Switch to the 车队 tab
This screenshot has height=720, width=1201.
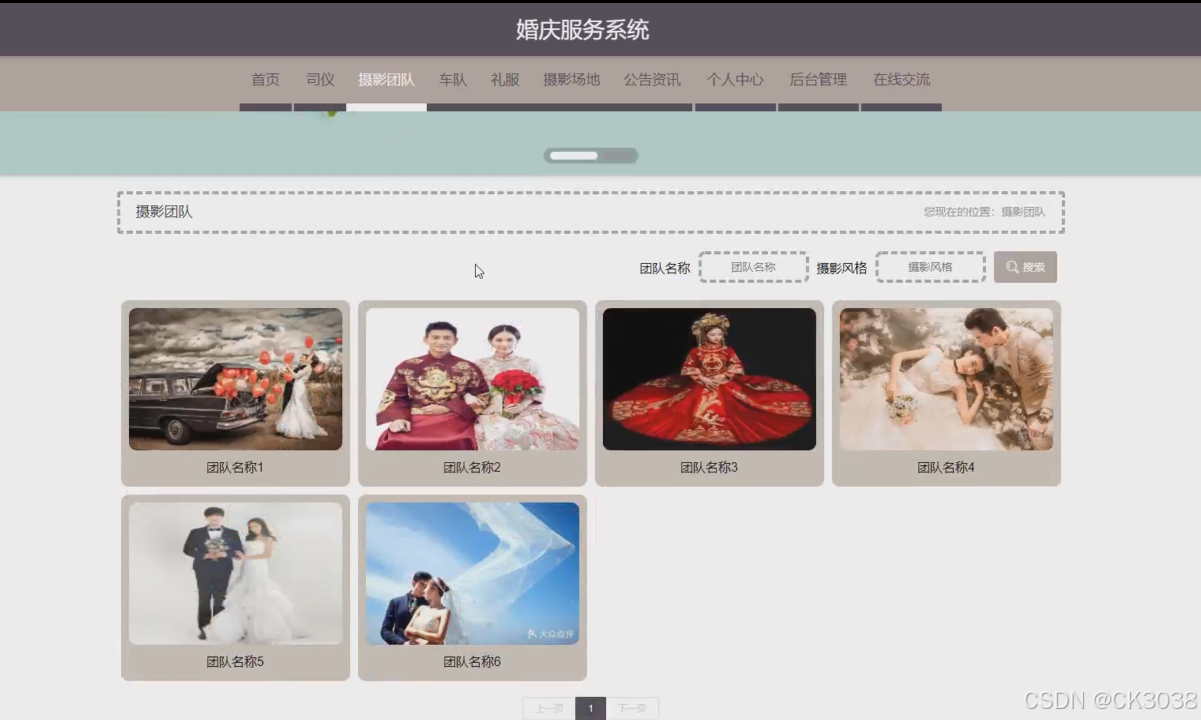point(451,79)
